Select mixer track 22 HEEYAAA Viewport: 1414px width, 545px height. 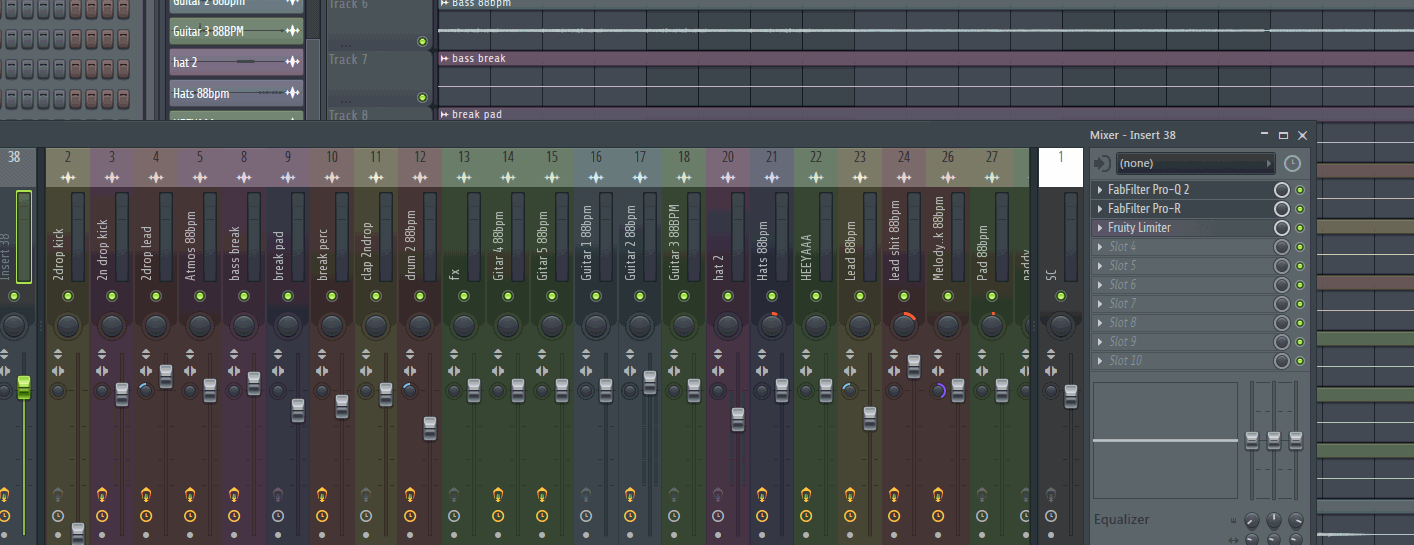coord(816,157)
